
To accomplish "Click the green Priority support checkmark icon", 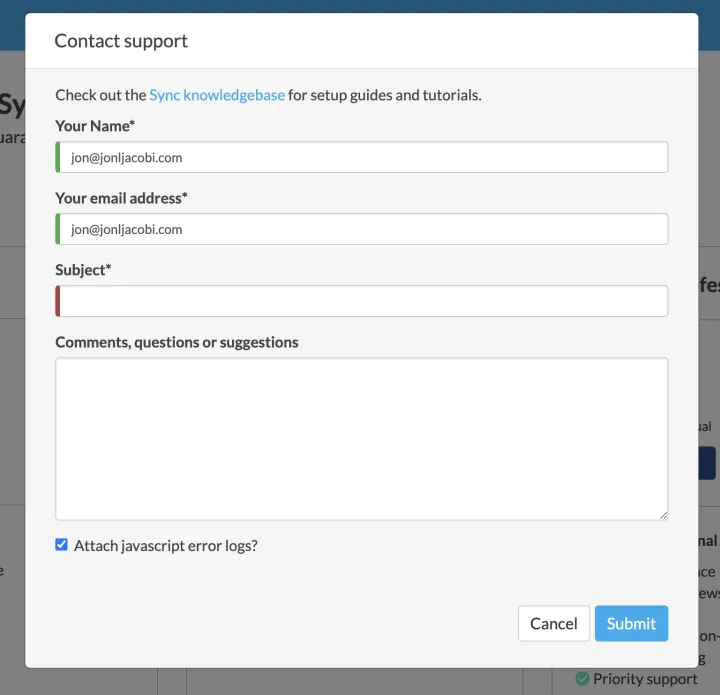I will pos(582,679).
